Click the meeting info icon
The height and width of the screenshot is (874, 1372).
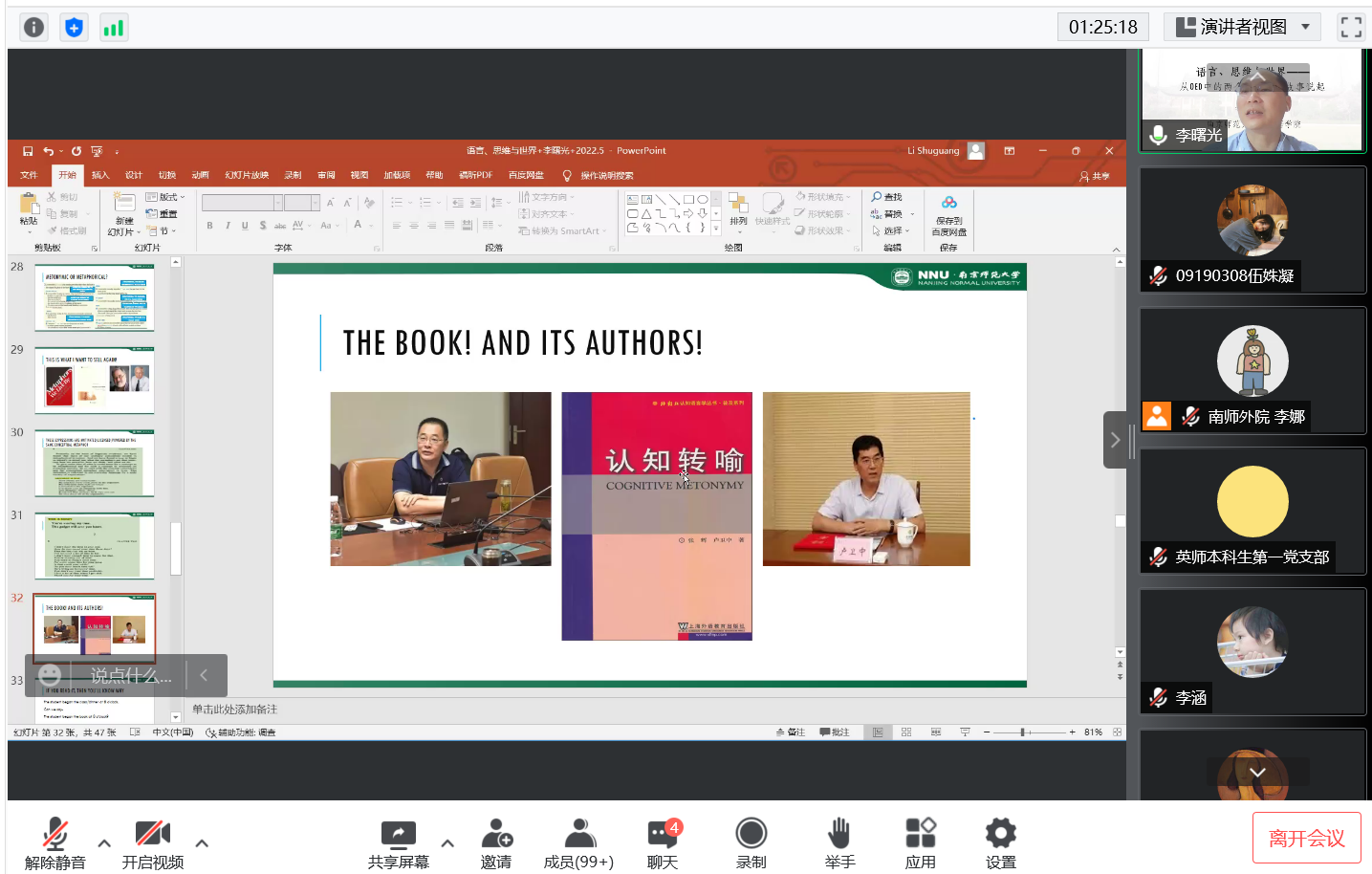tap(33, 28)
